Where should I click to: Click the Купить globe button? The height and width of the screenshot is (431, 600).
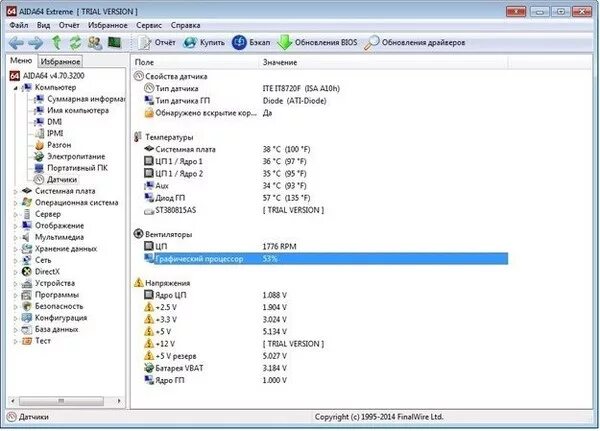(204, 42)
